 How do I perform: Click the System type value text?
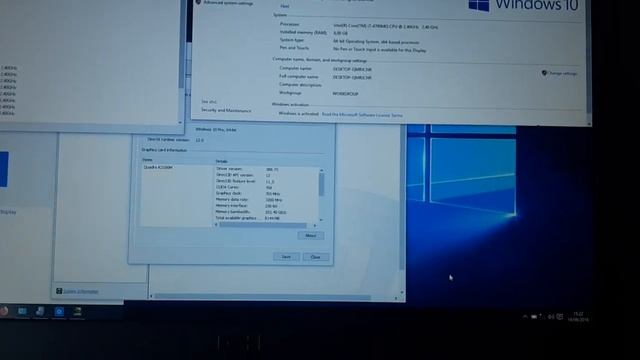[376, 42]
